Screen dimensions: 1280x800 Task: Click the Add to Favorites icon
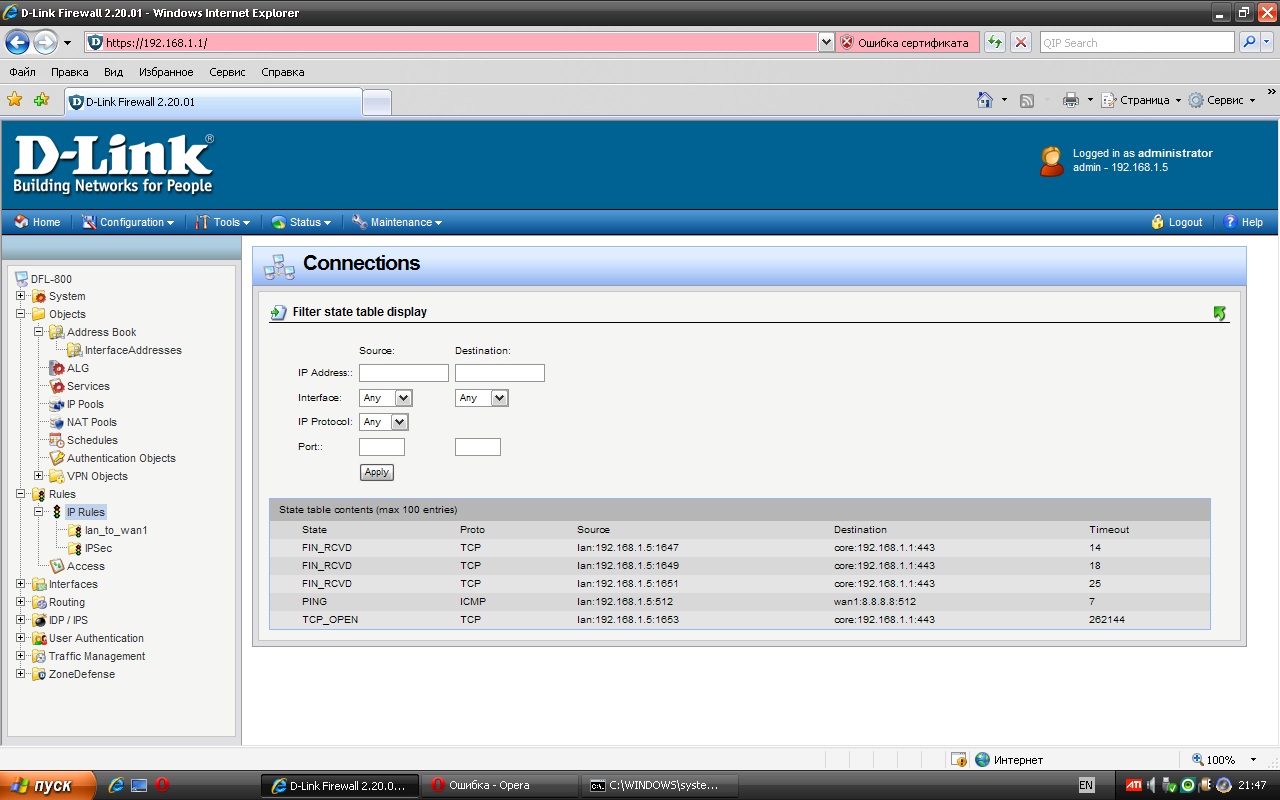[x=41, y=100]
